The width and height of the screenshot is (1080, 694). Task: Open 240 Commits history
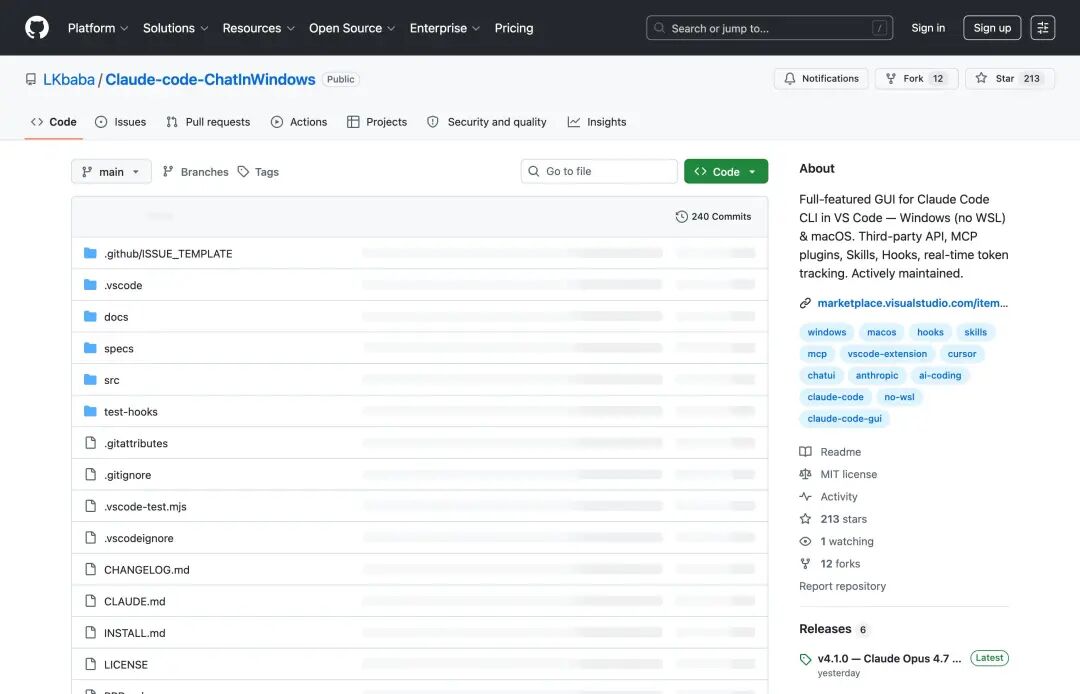pos(713,216)
